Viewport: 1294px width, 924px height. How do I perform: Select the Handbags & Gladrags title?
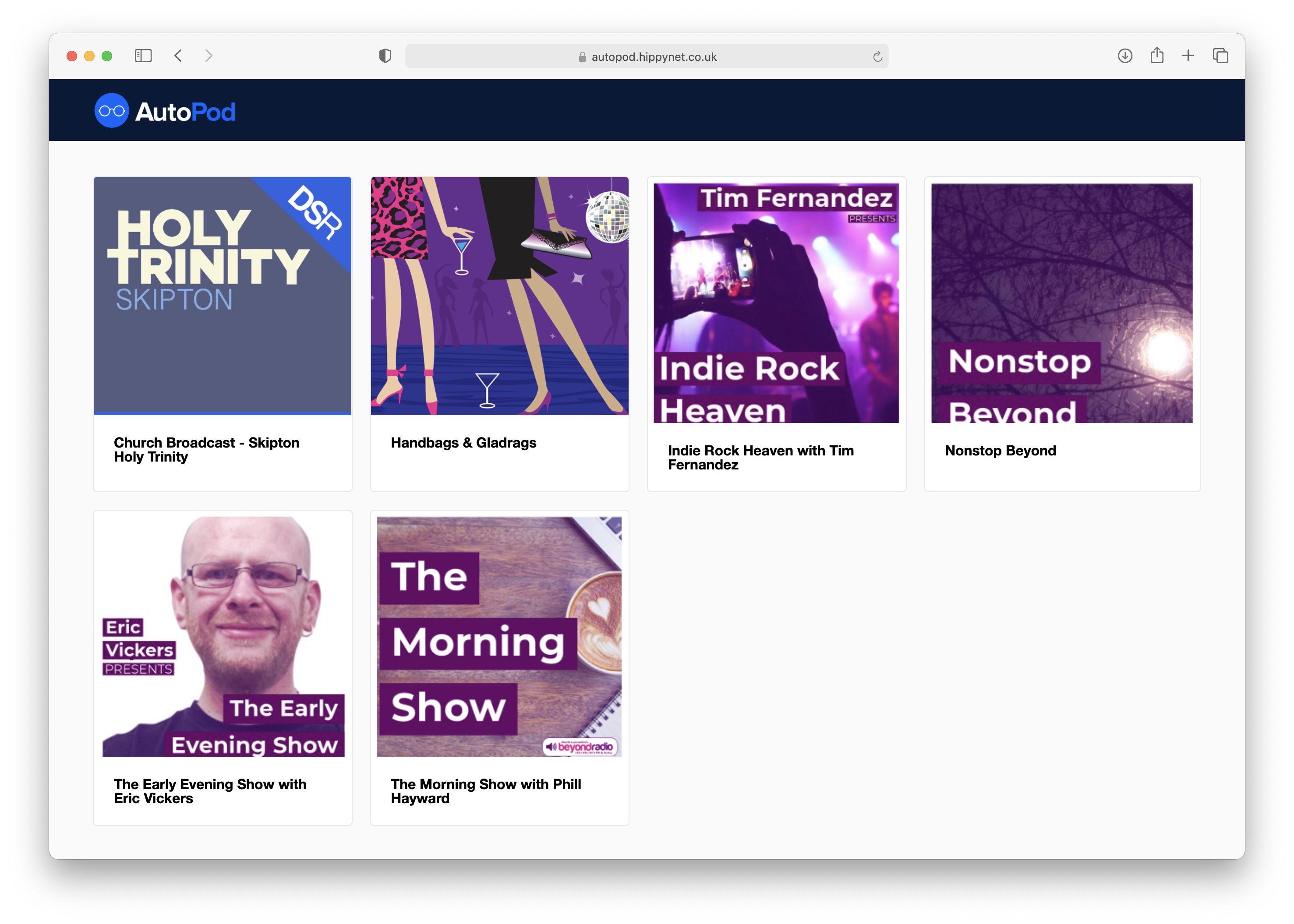[463, 443]
